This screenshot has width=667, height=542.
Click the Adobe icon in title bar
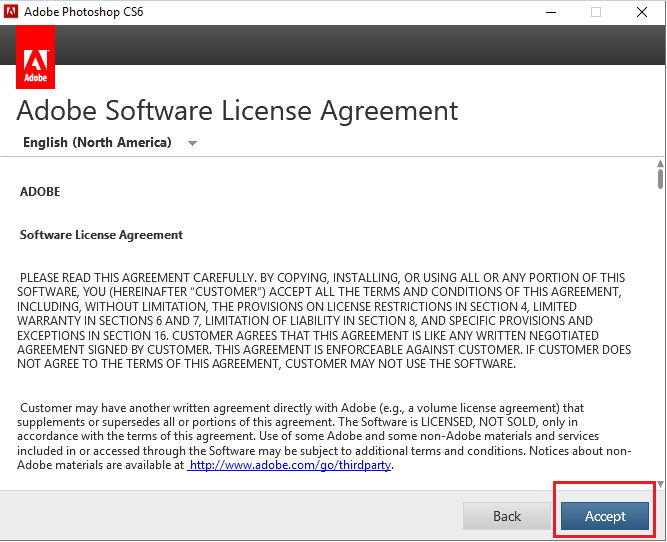[x=11, y=11]
